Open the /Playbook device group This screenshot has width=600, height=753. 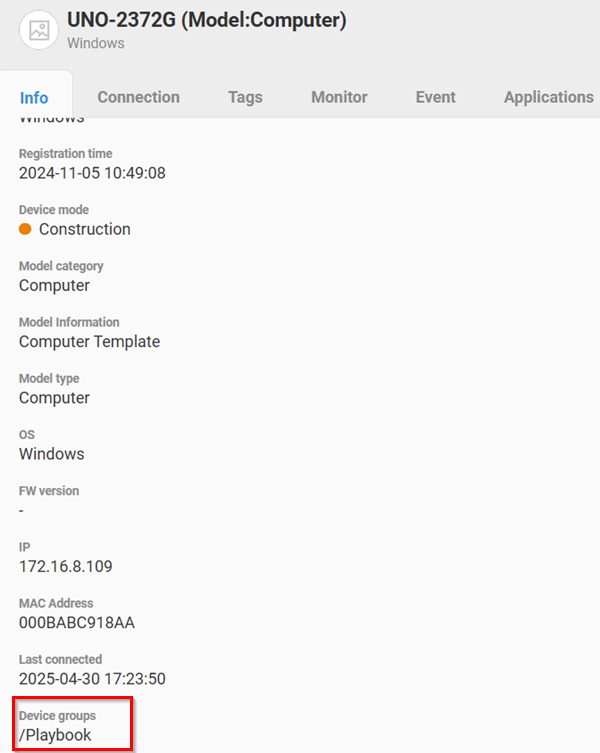[x=56, y=735]
